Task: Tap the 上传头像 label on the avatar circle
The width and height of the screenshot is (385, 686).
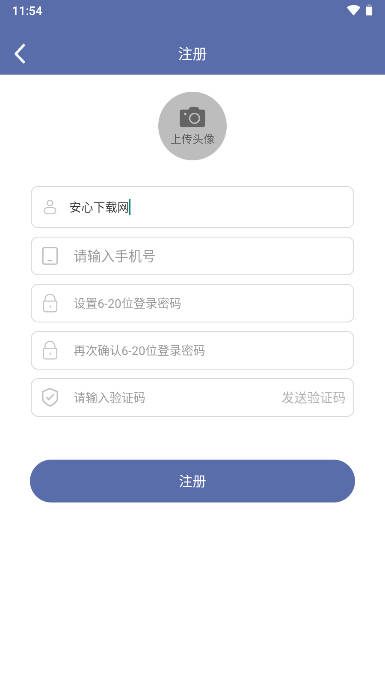Action: (x=192, y=139)
